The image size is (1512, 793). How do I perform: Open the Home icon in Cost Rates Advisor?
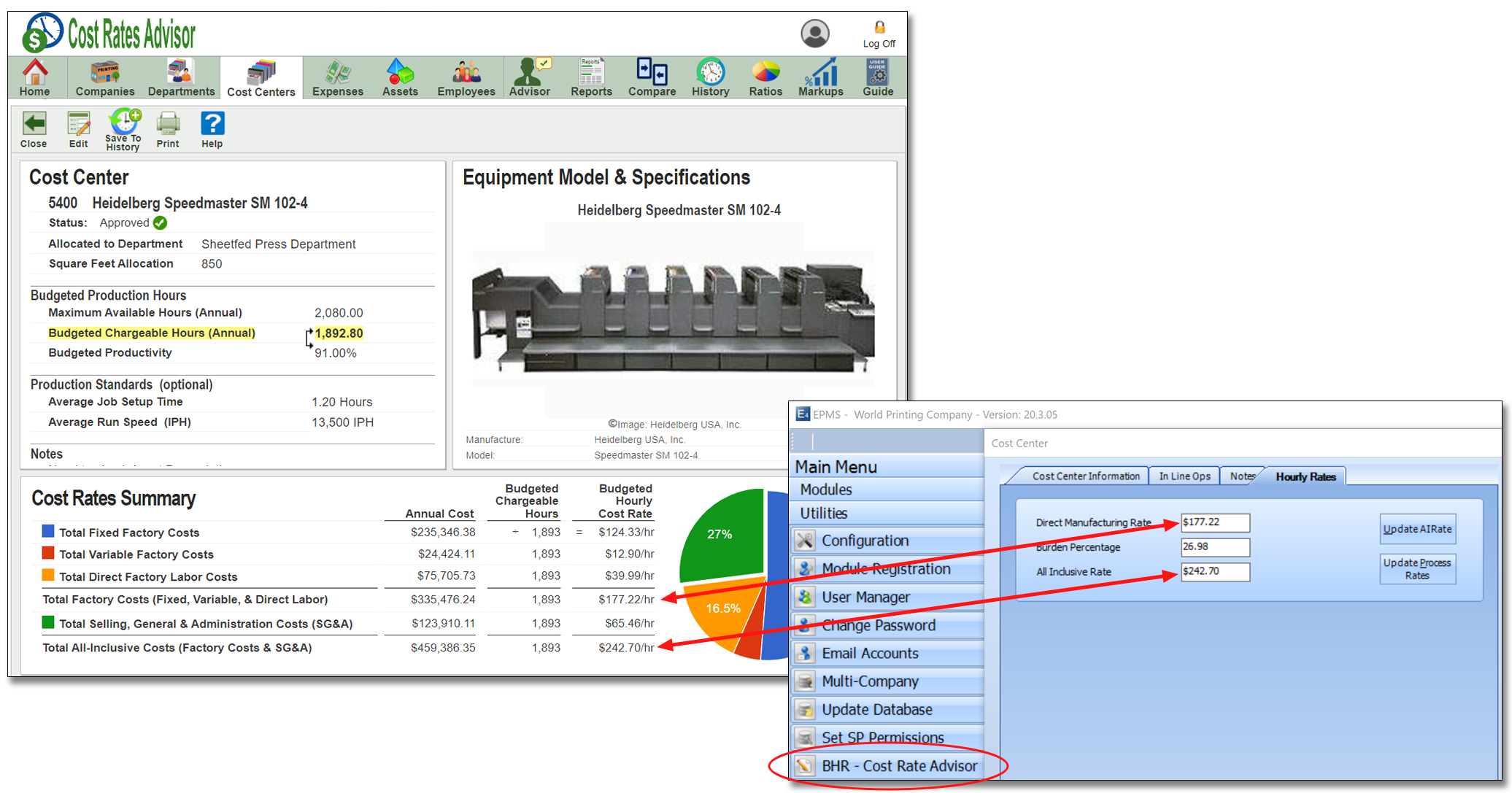click(34, 77)
